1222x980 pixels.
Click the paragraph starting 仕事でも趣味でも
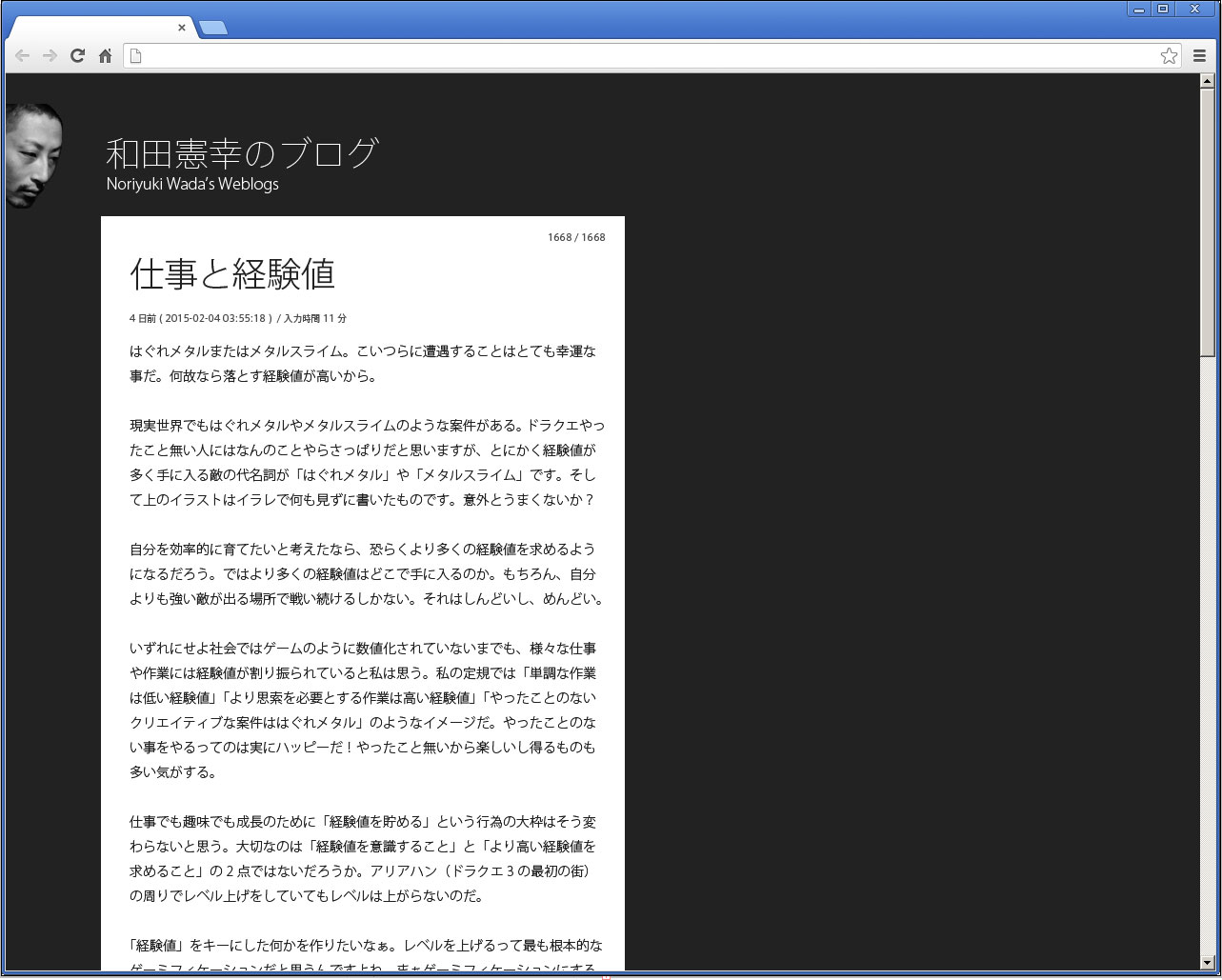[x=363, y=859]
